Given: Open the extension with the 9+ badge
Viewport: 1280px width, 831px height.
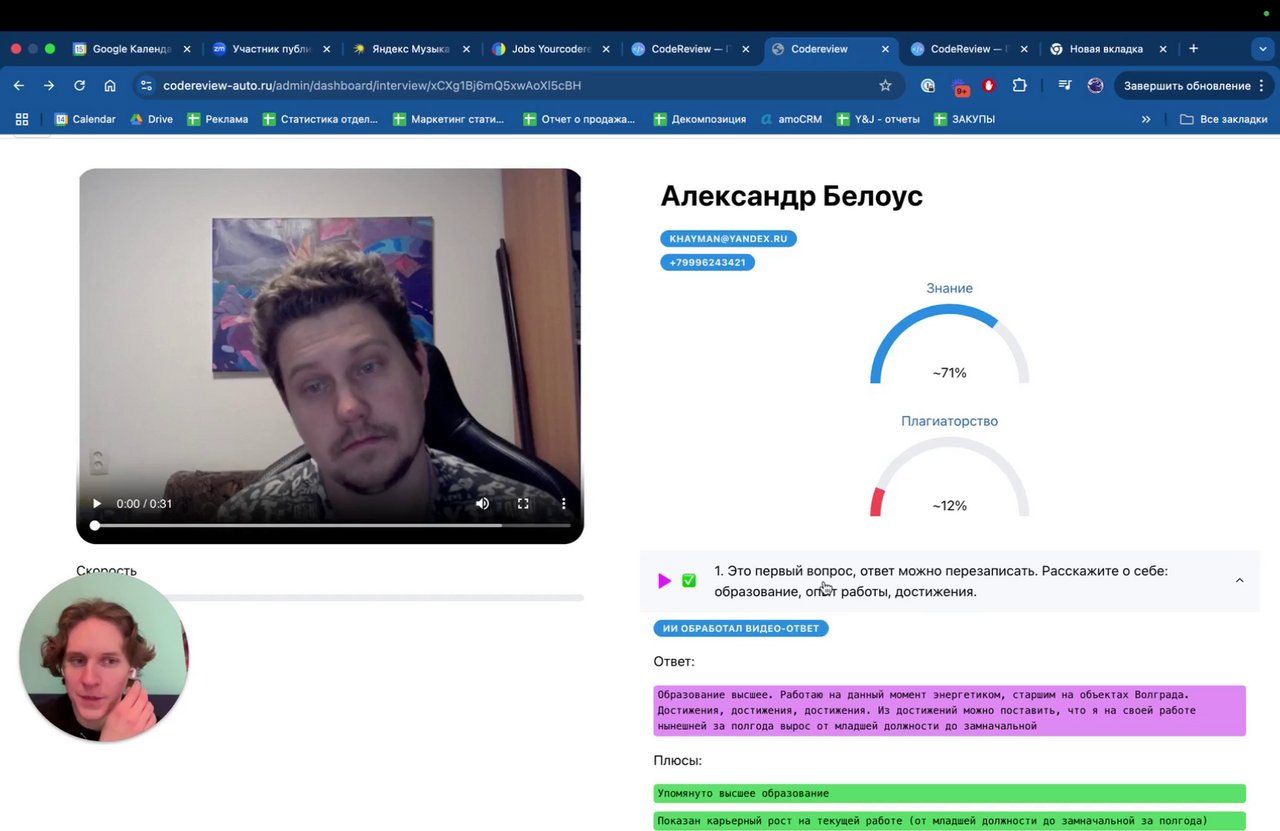Looking at the screenshot, I should tap(960, 87).
